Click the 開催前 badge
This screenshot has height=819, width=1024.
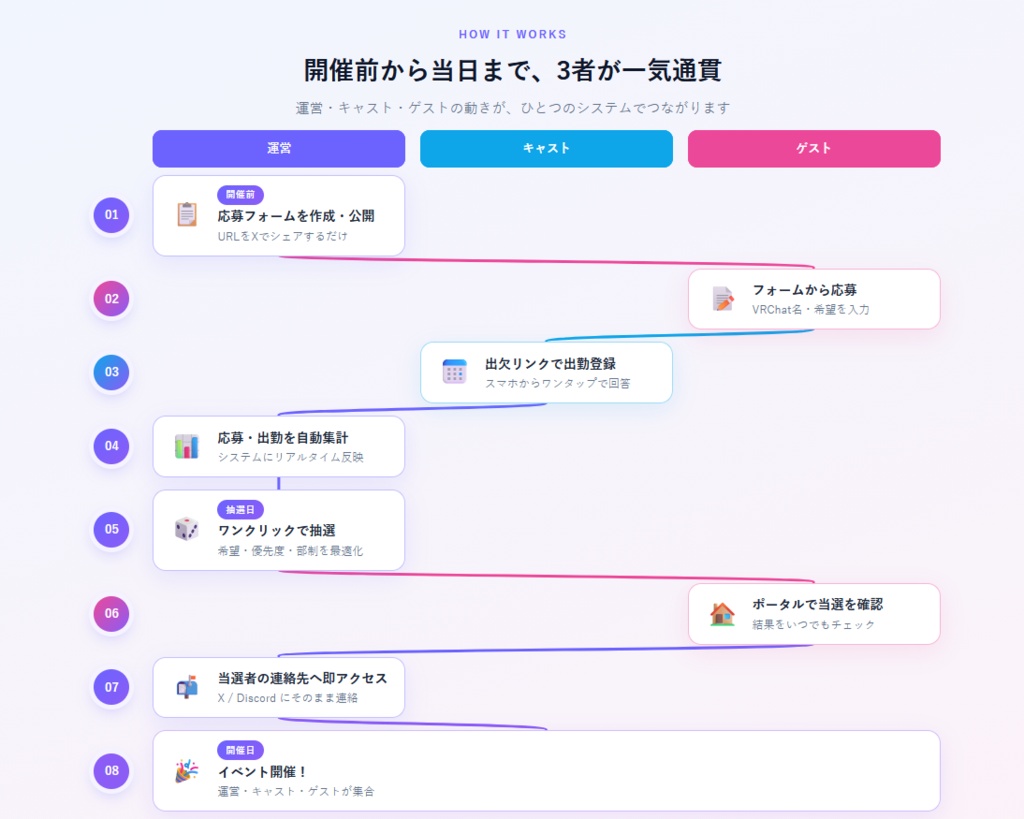click(240, 195)
